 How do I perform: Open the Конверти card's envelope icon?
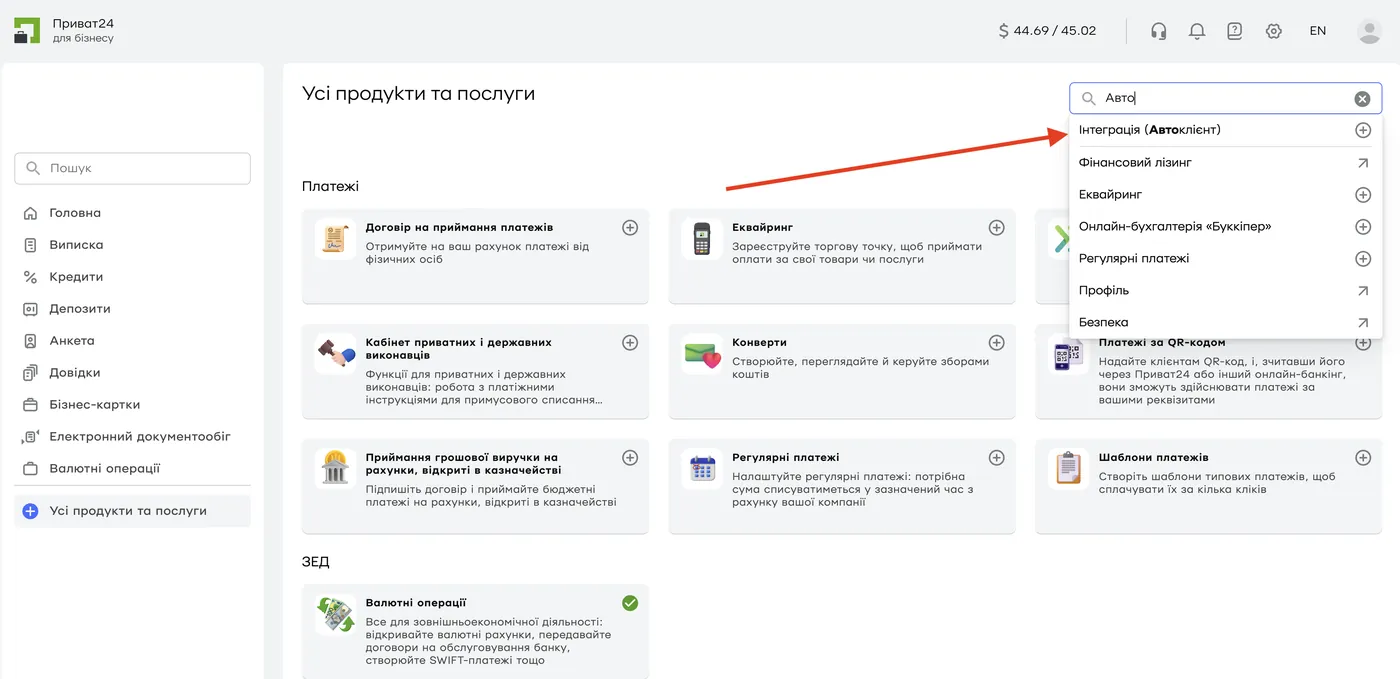pos(702,354)
